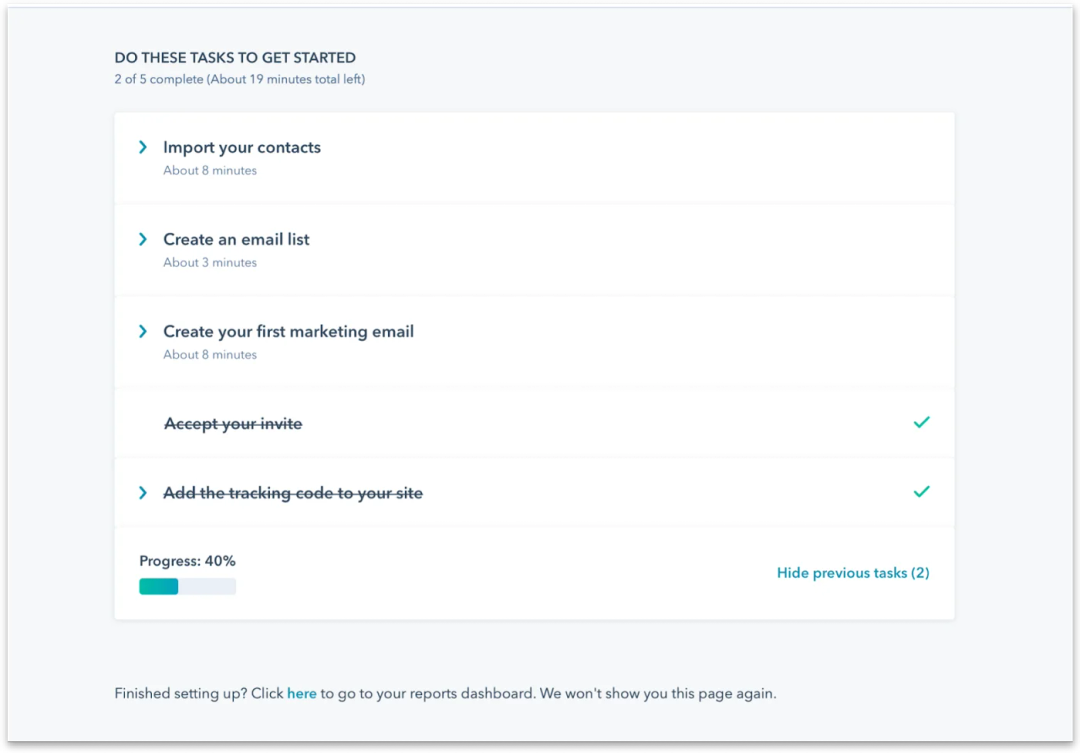Open the Create an email list title
1080x753 pixels.
pyautogui.click(x=236, y=239)
